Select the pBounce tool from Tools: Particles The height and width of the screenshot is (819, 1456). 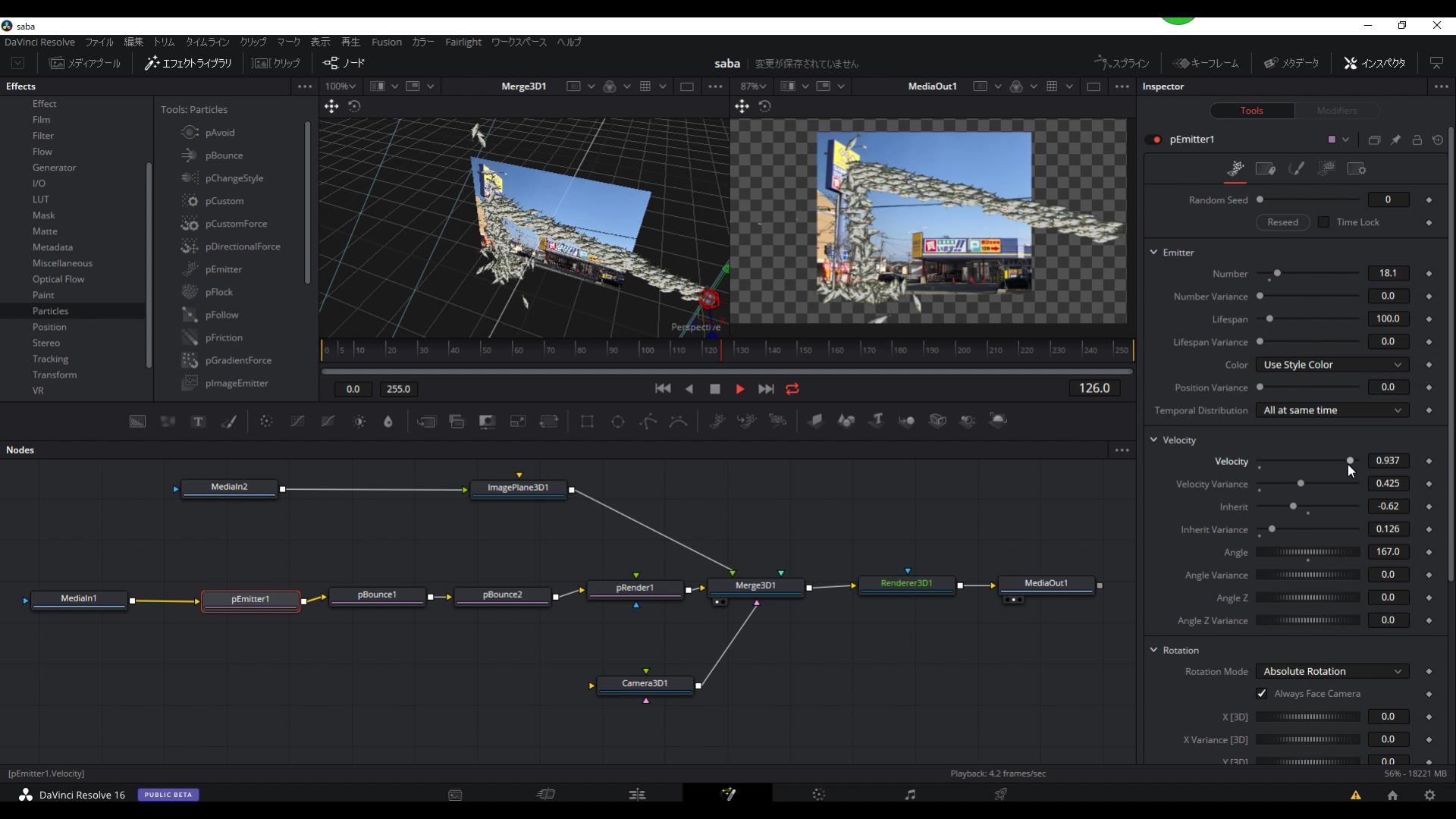pyautogui.click(x=222, y=155)
